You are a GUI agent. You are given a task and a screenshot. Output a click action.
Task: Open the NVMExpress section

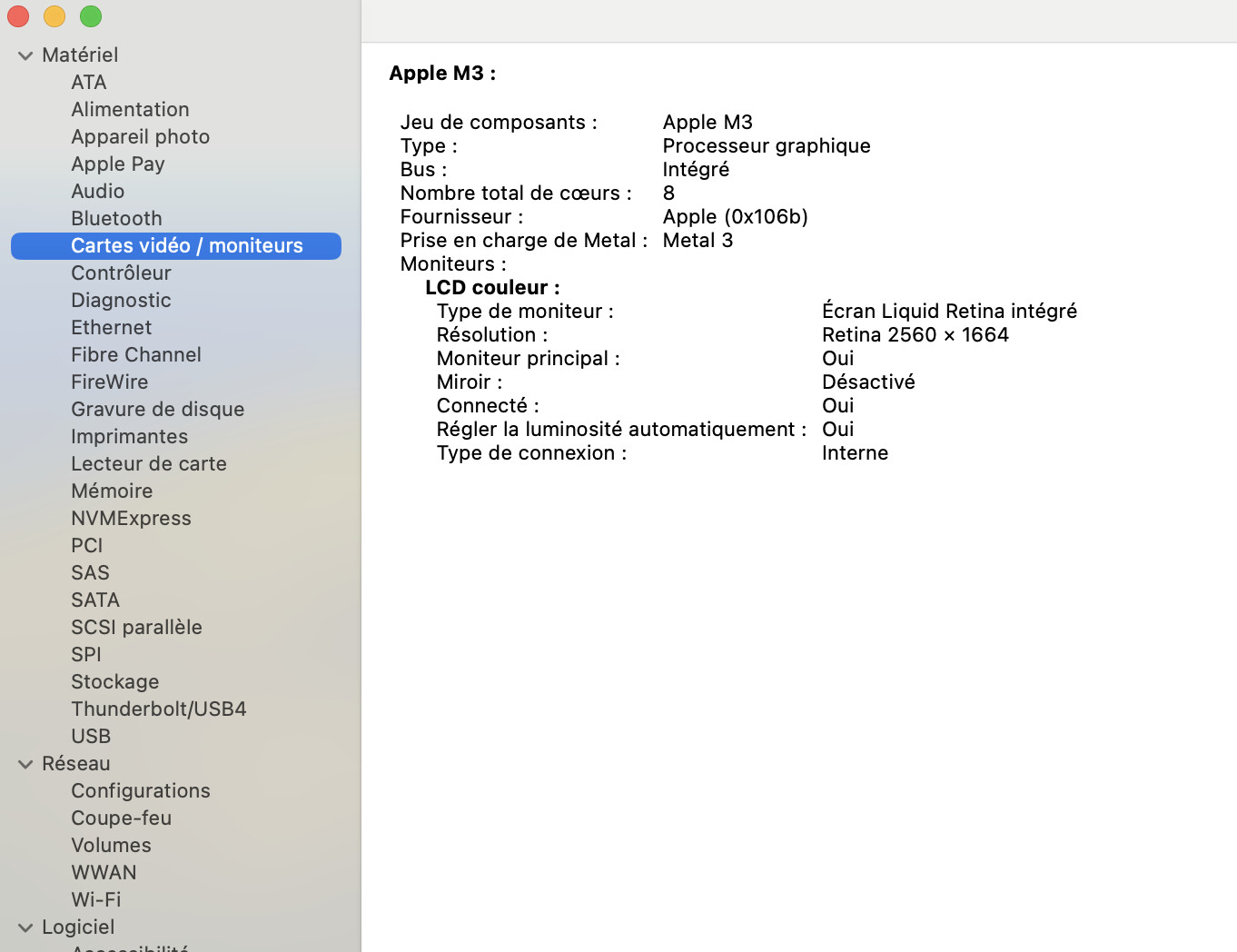point(131,518)
